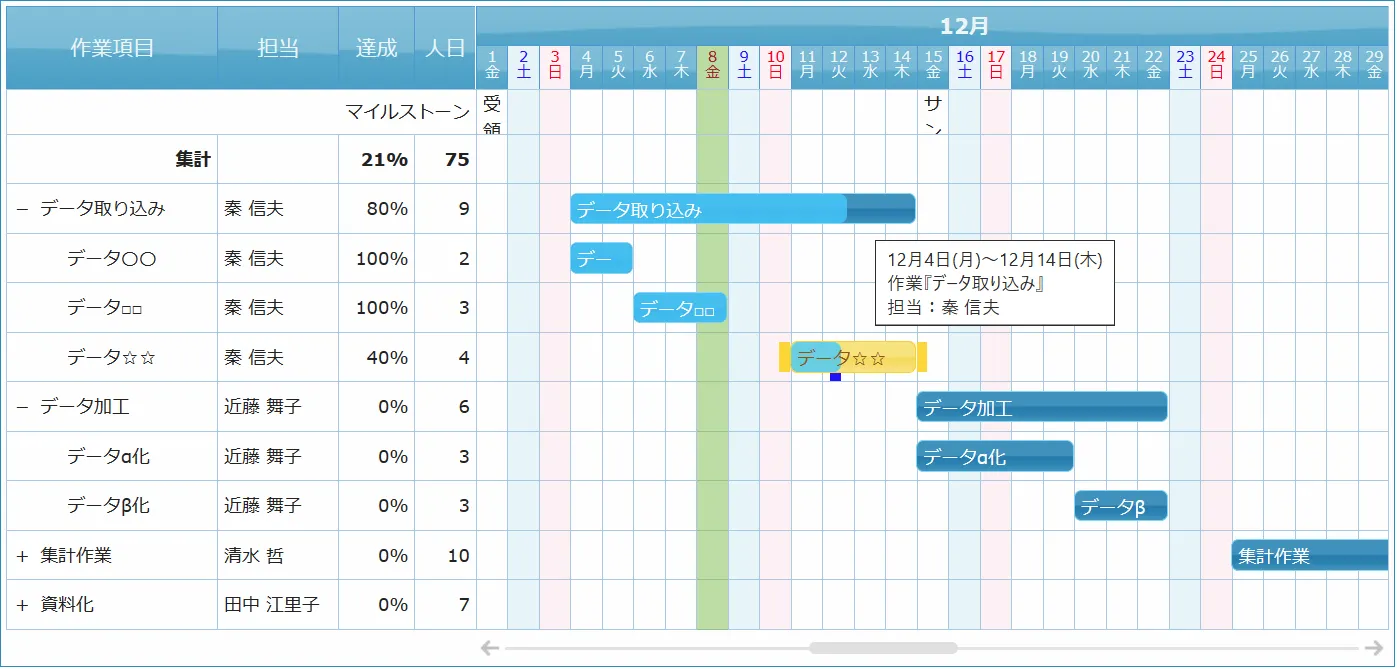Click the small blue progress marker under データ☆☆
This screenshot has width=1397, height=669.
(x=835, y=376)
